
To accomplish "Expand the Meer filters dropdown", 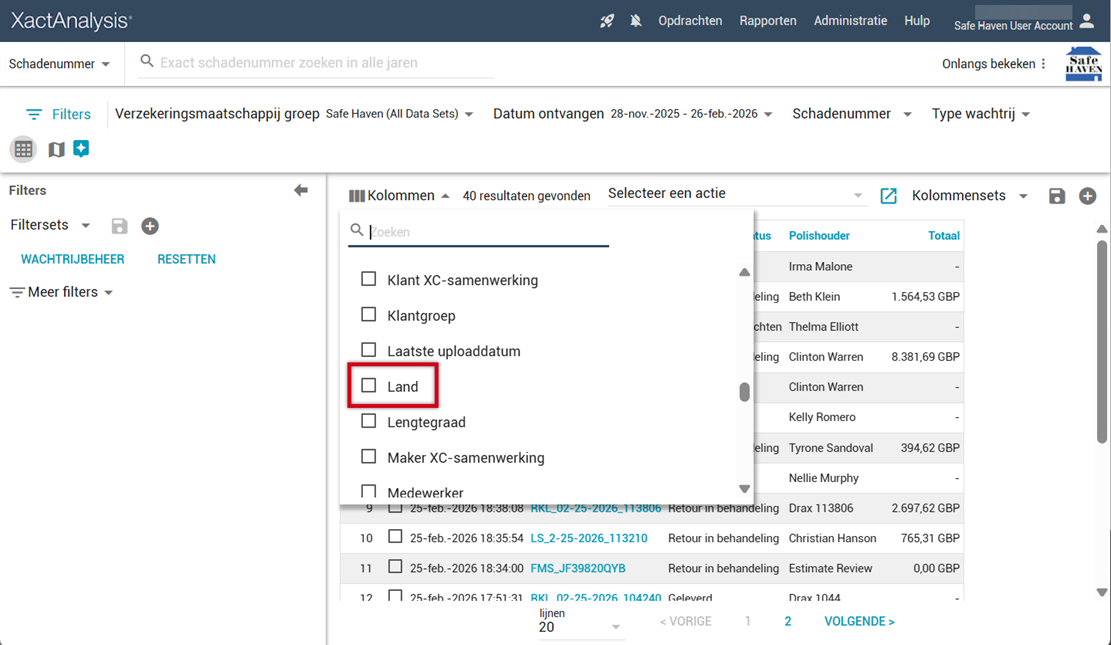I will pos(62,292).
